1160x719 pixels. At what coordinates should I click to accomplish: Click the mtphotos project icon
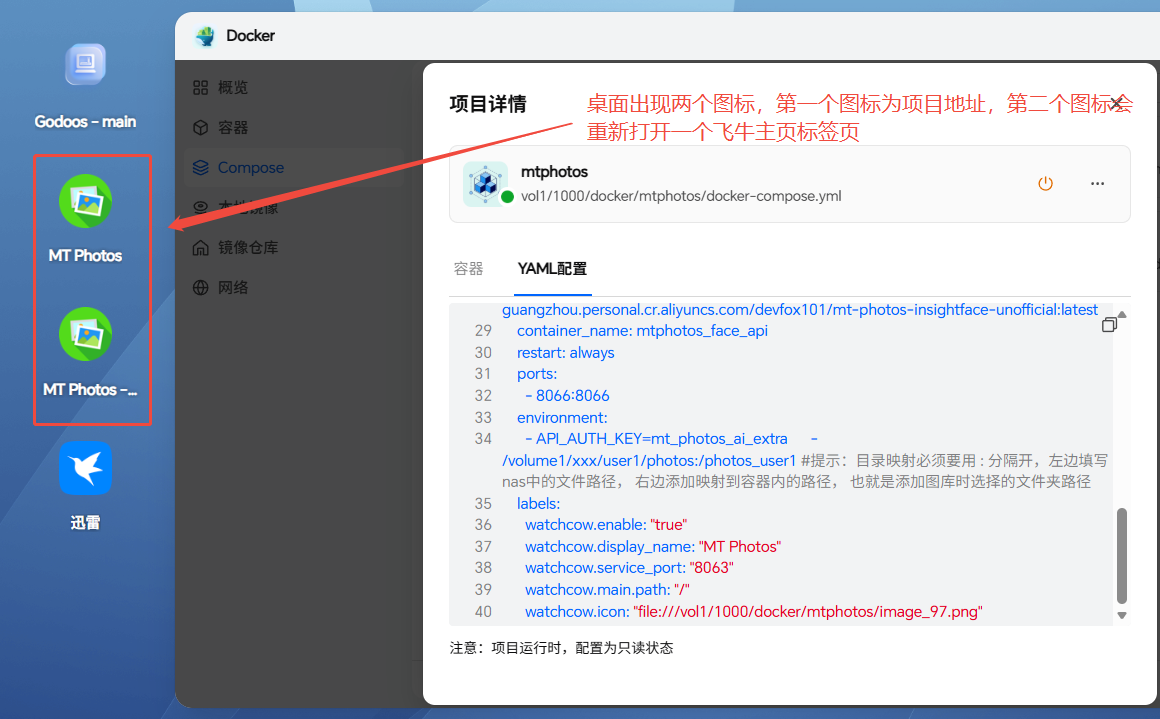pos(485,183)
